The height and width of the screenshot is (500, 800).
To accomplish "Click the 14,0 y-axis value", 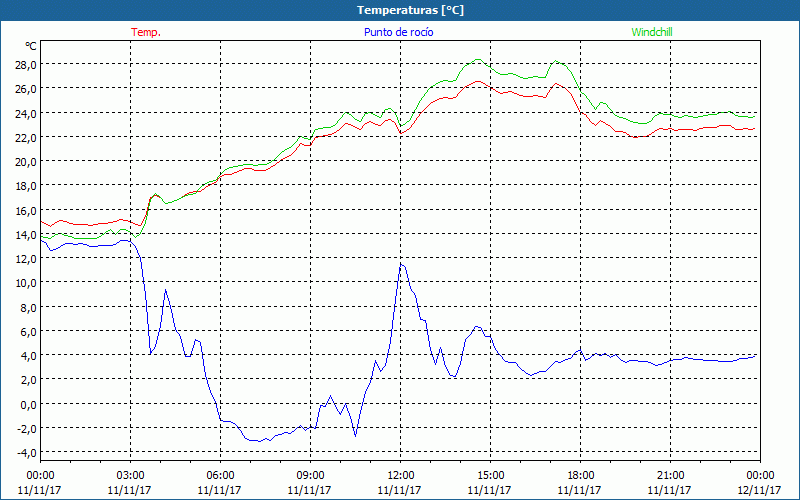I will (27, 235).
